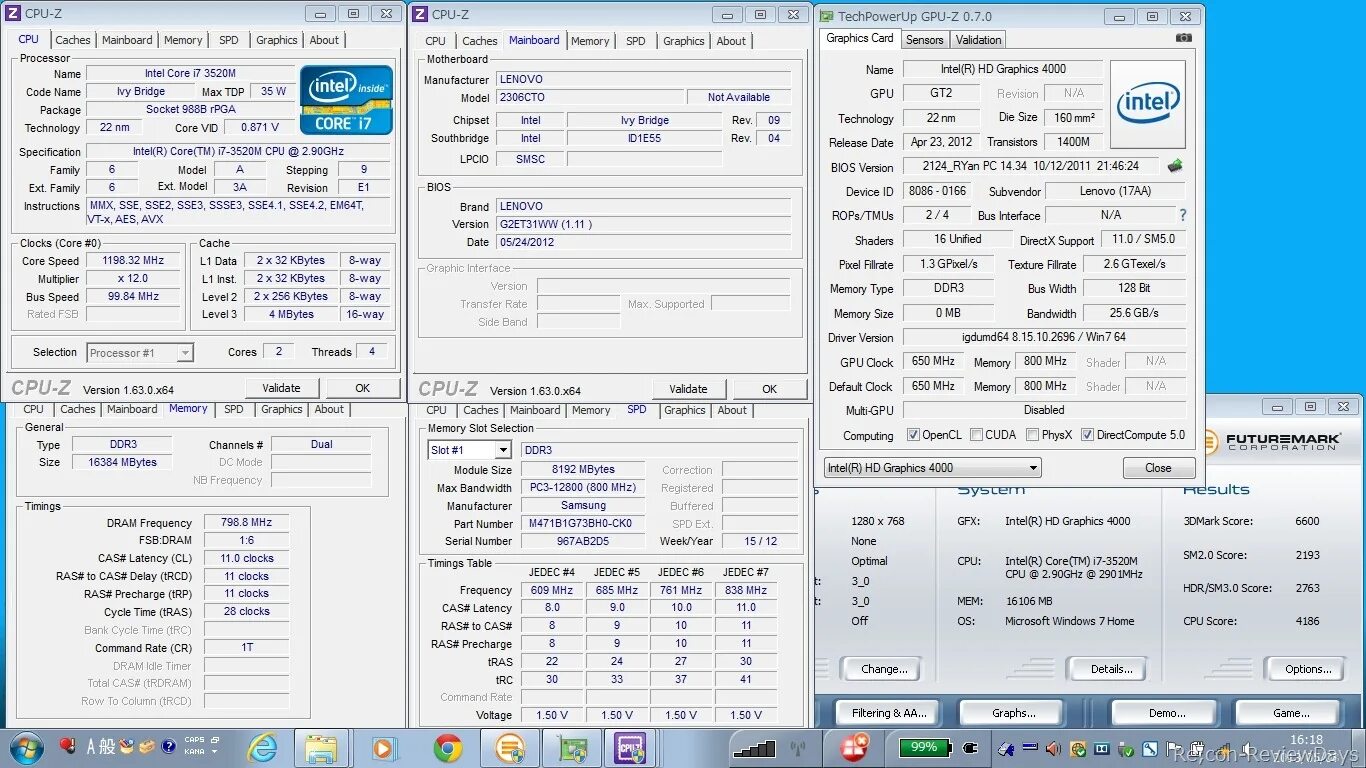Select the SPD tab in CPU-Z processor window
The image size is (1366, 768).
(229, 40)
